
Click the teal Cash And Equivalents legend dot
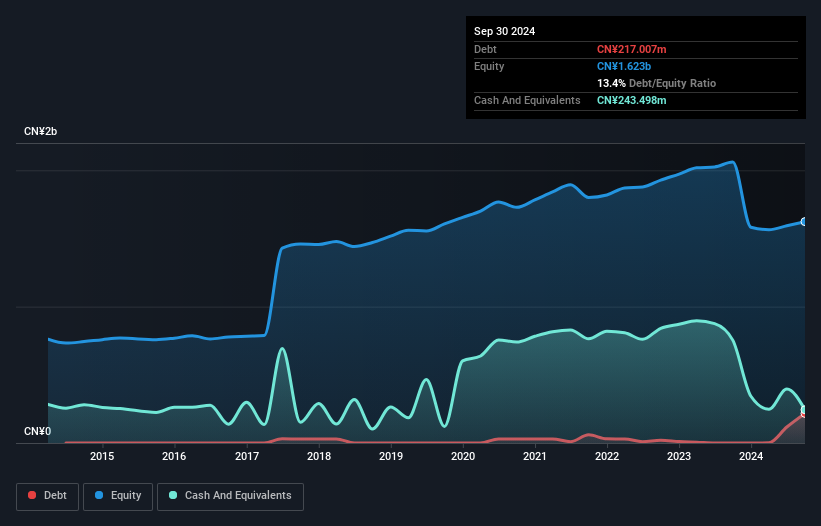point(173,495)
